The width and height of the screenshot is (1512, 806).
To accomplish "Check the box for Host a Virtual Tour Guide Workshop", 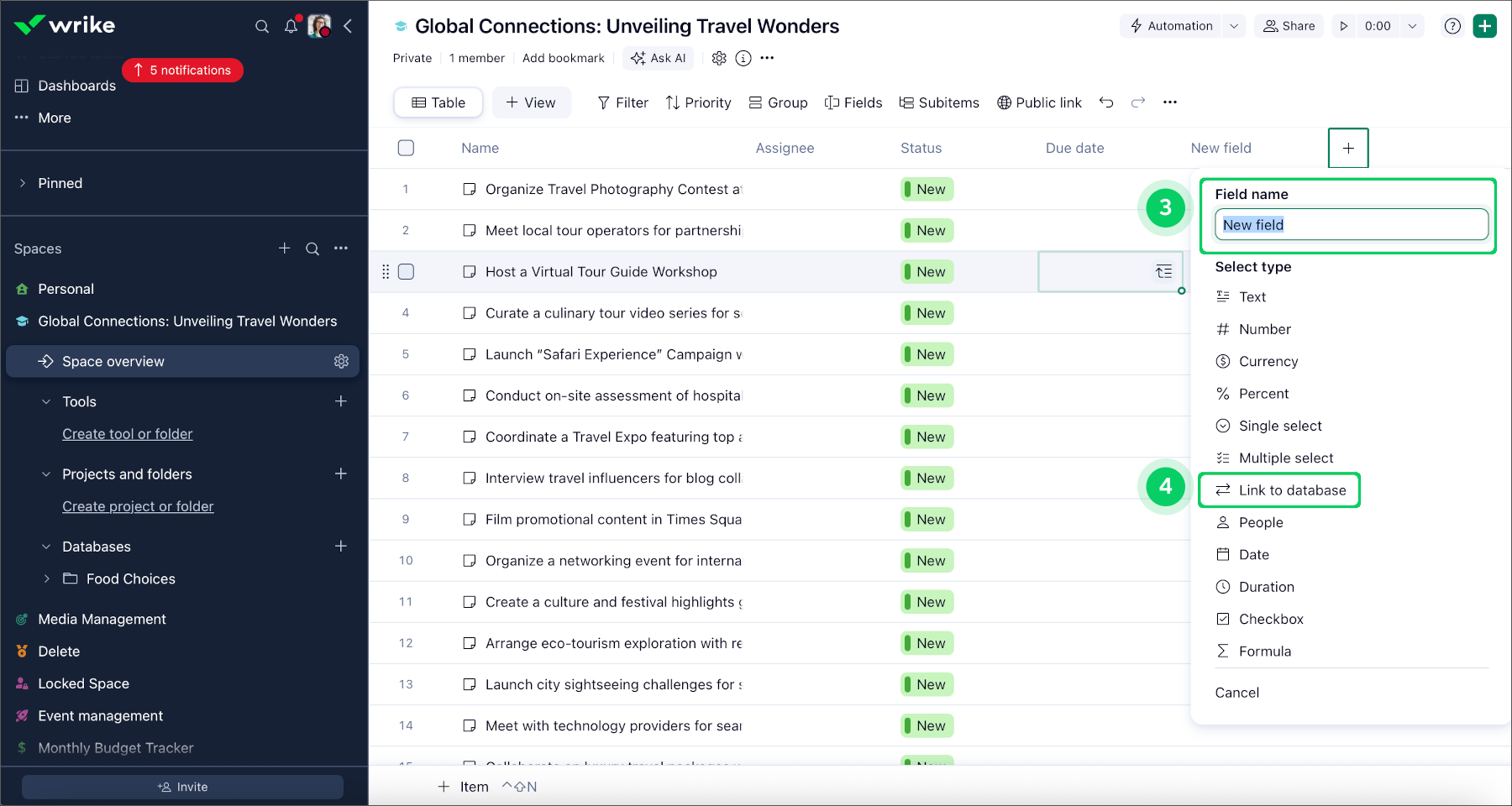I will (406, 272).
